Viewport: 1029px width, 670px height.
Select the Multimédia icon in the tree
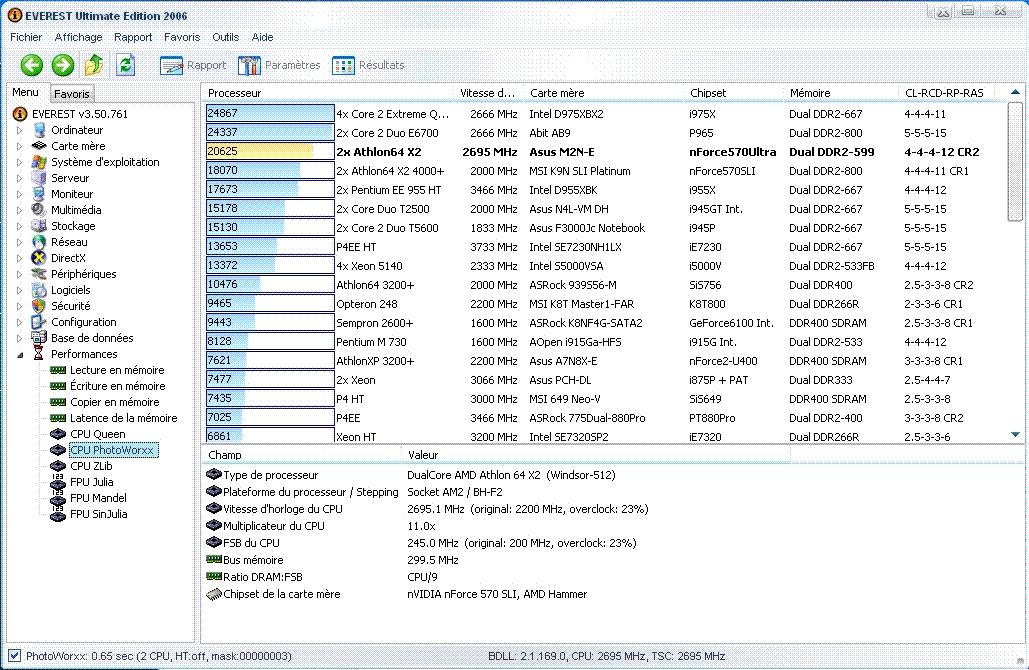point(39,210)
